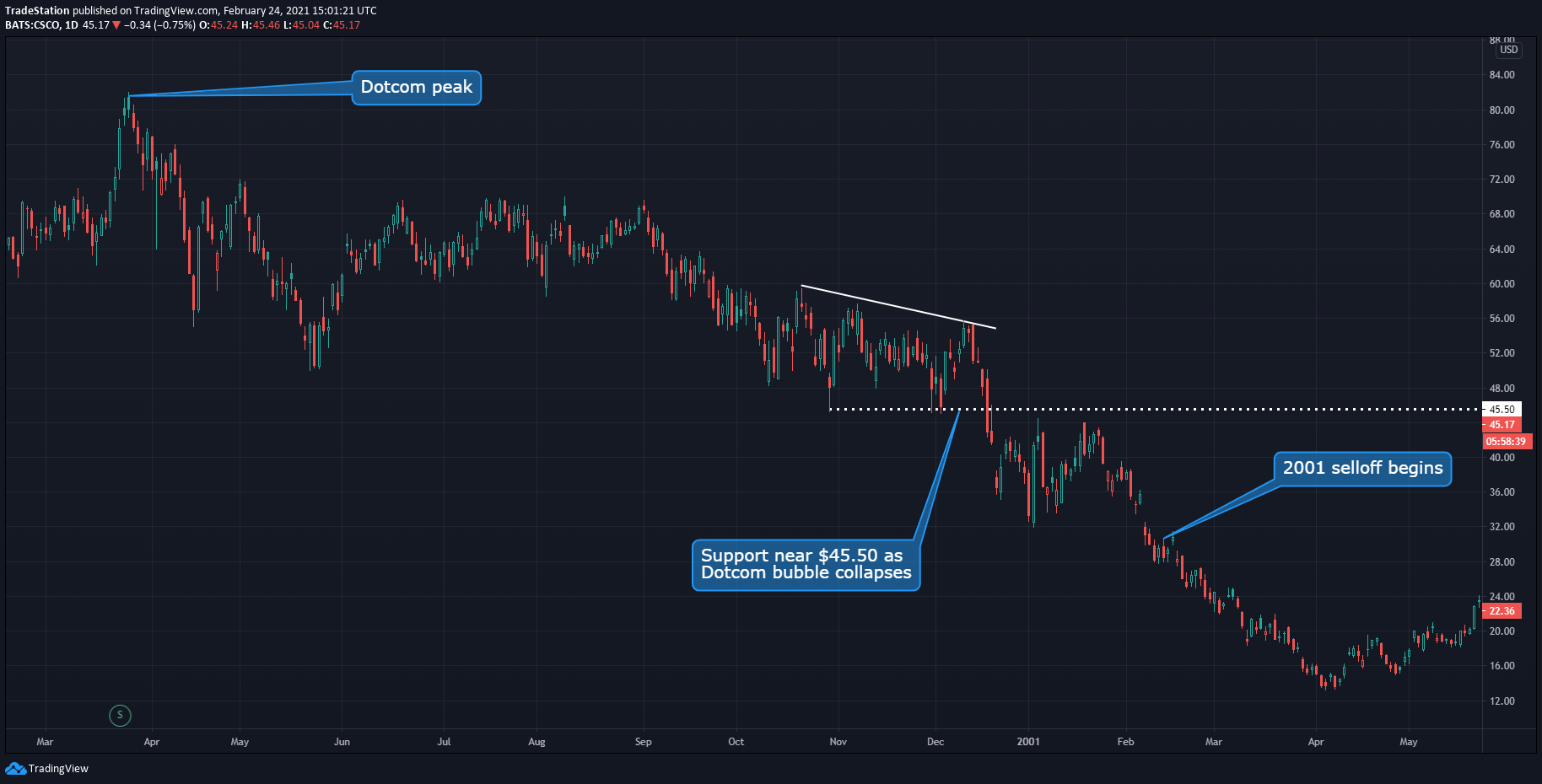Click the 84.00 price scale value
This screenshot has height=784, width=1542.
click(1502, 75)
